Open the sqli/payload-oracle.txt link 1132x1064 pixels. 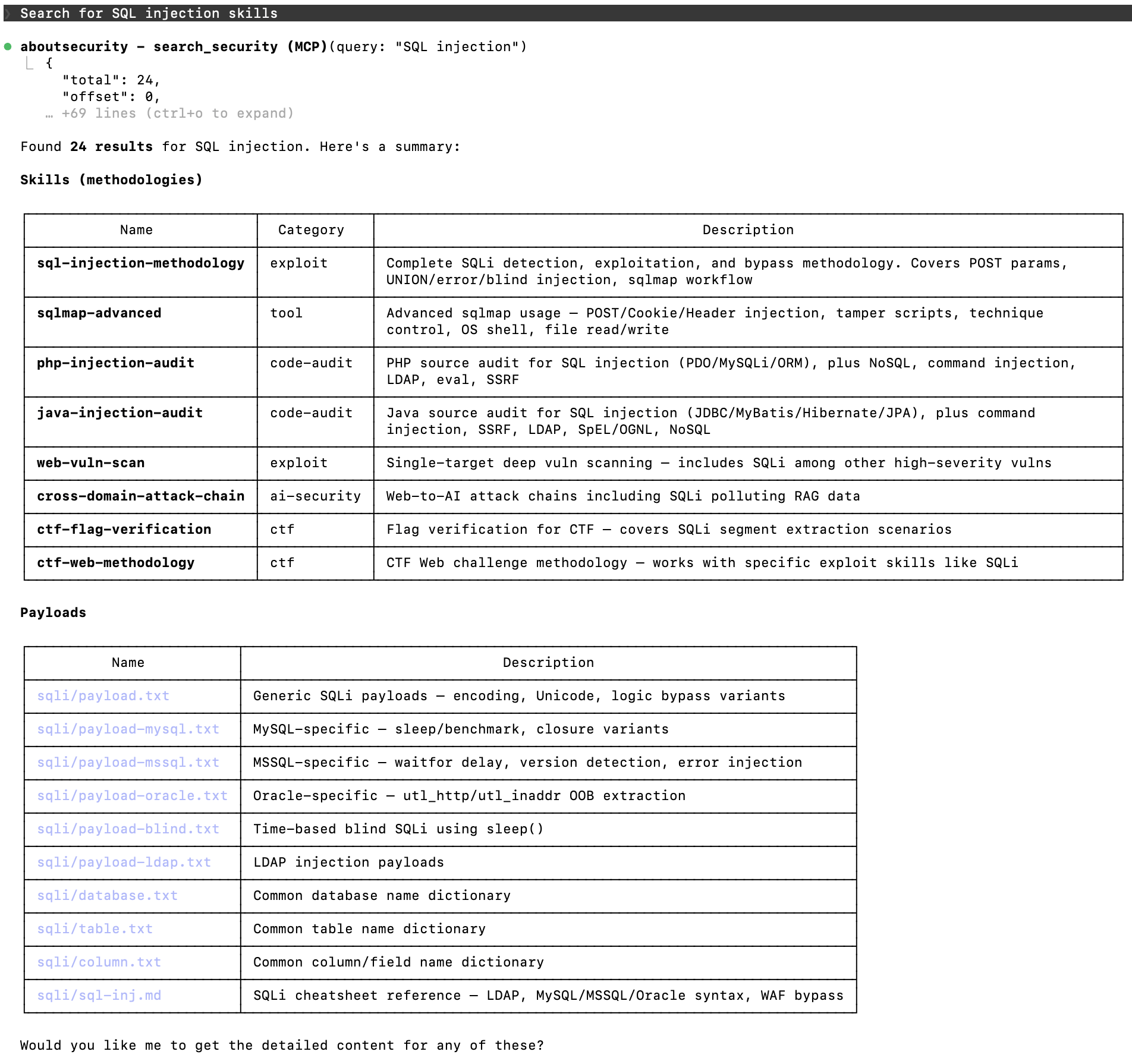pos(132,795)
